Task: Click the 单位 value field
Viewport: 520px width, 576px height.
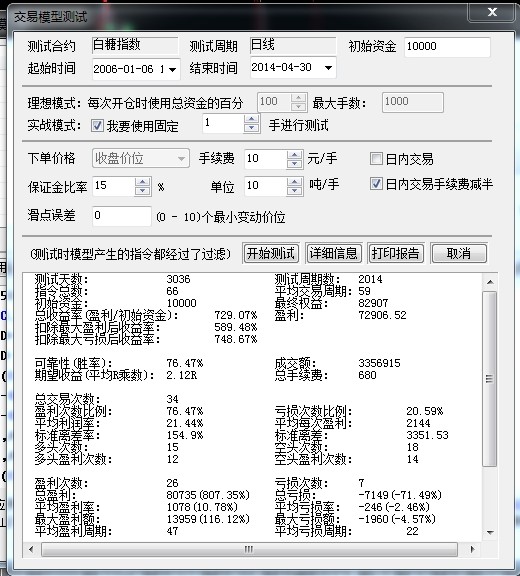Action: [x=266, y=186]
